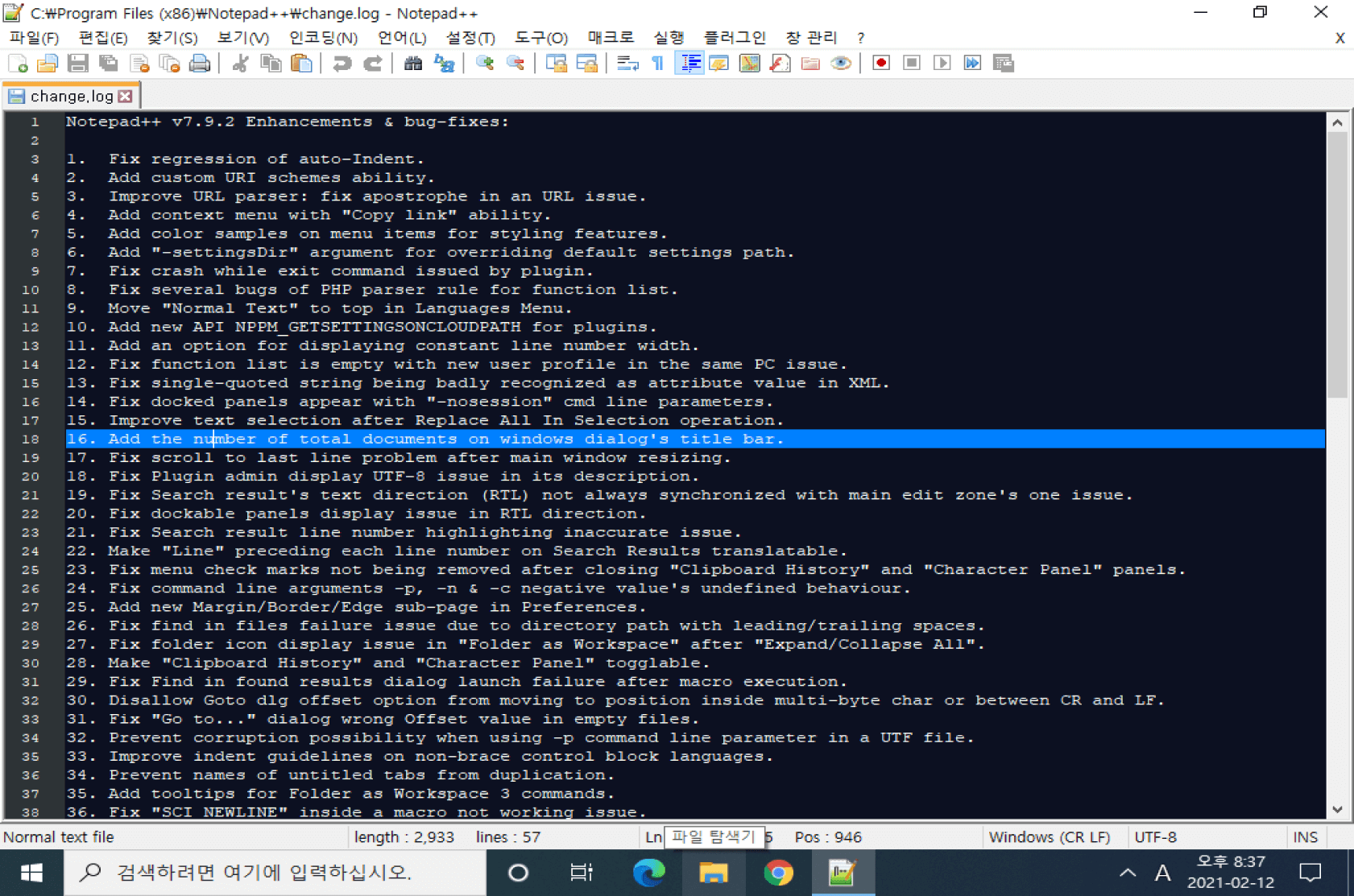Toggle synchronized vertical scrolling icon
Viewport: 1354px width, 896px height.
[x=556, y=64]
